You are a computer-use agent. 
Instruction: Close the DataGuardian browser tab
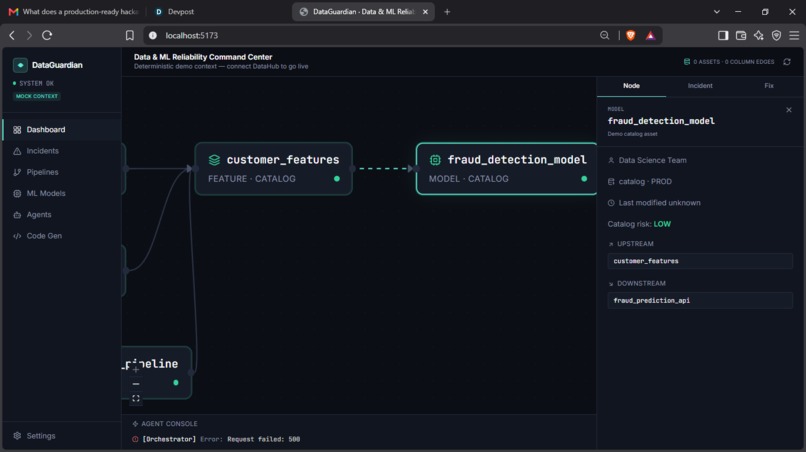click(425, 11)
